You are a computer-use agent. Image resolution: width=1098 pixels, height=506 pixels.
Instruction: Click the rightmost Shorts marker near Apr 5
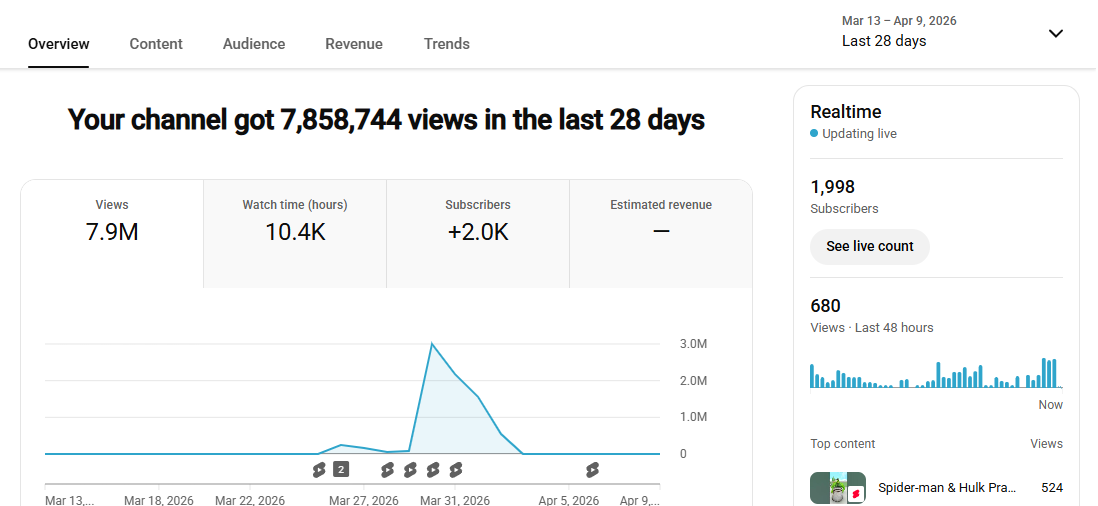[592, 469]
